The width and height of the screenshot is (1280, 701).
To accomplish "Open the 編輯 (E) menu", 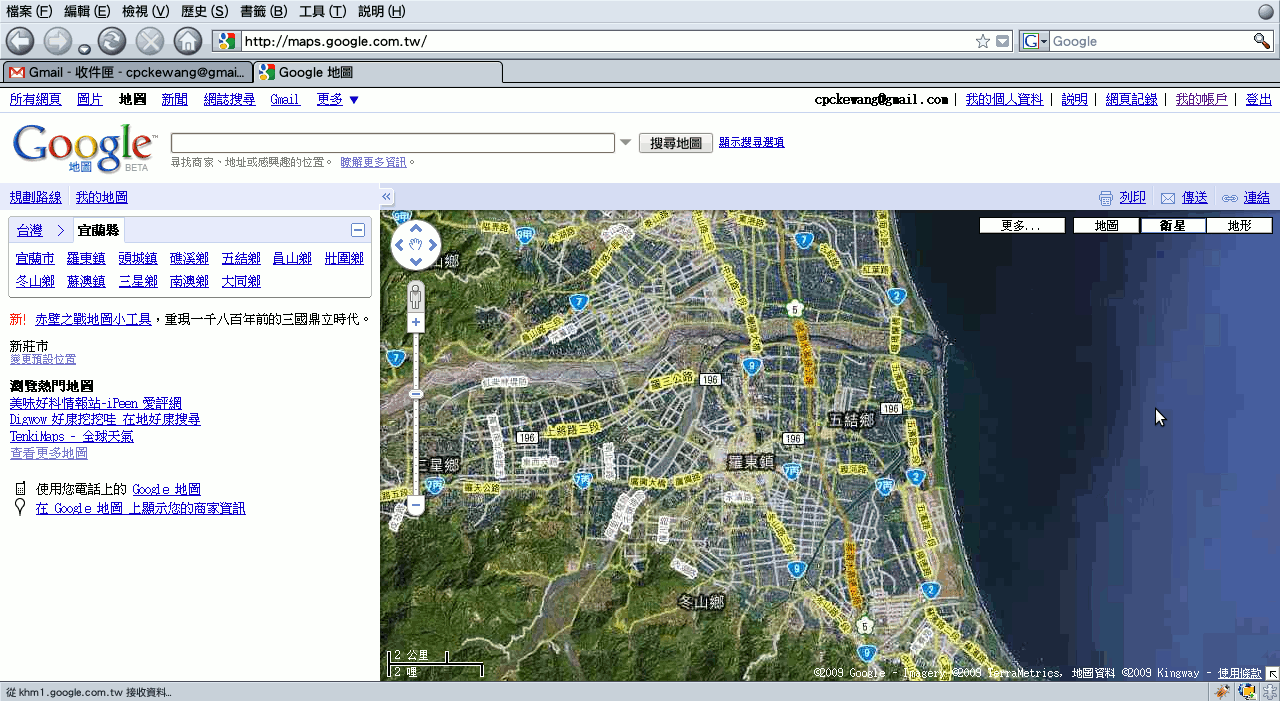I will click(x=88, y=11).
